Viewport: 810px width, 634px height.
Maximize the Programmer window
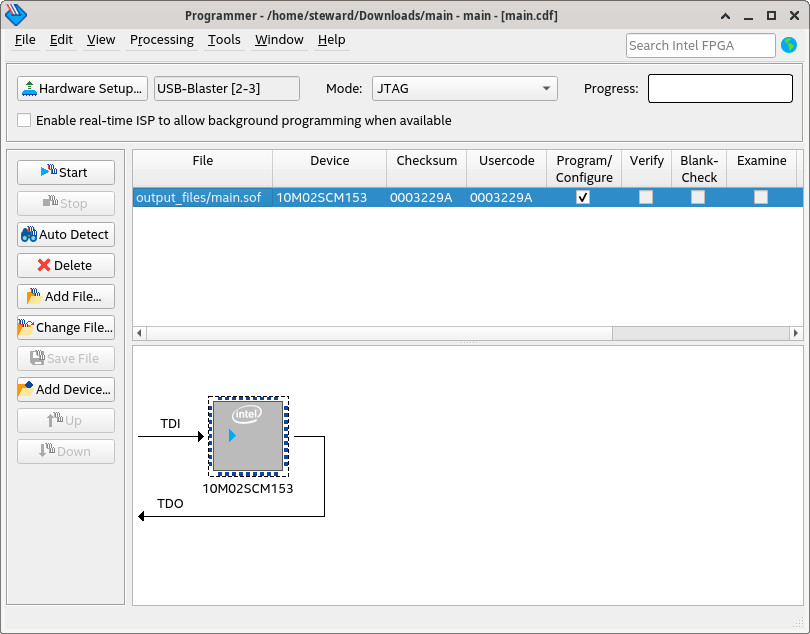pos(771,16)
